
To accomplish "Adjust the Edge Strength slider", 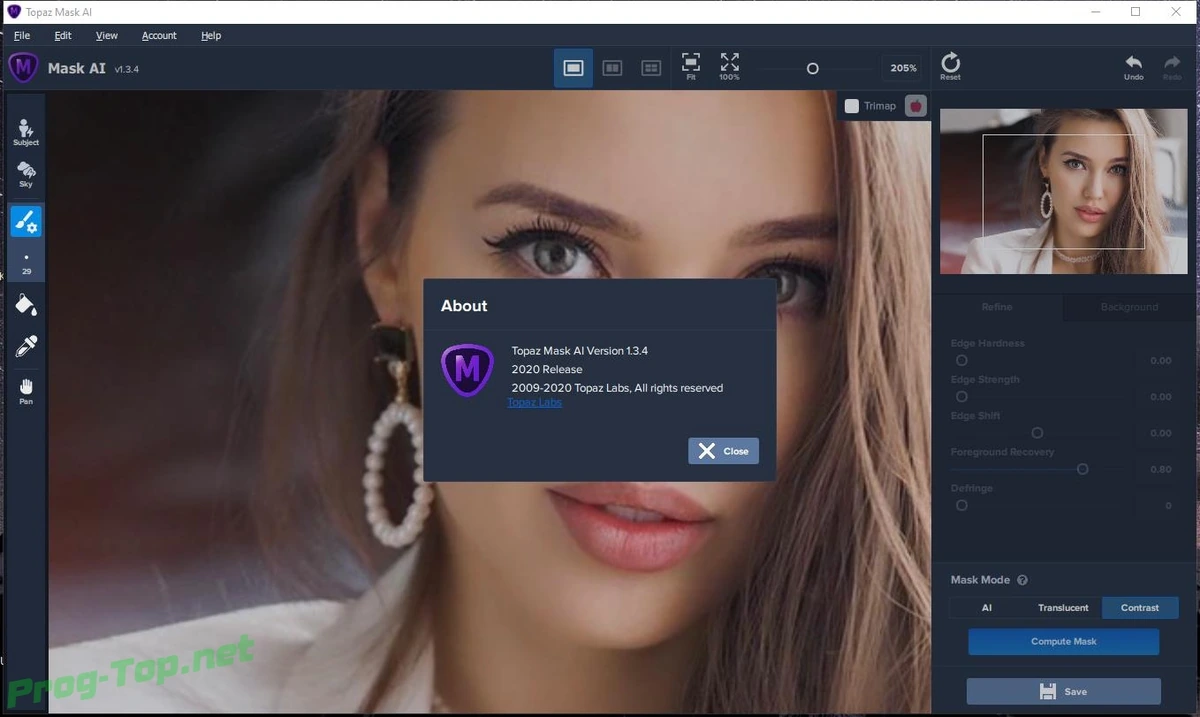I will coord(961,396).
